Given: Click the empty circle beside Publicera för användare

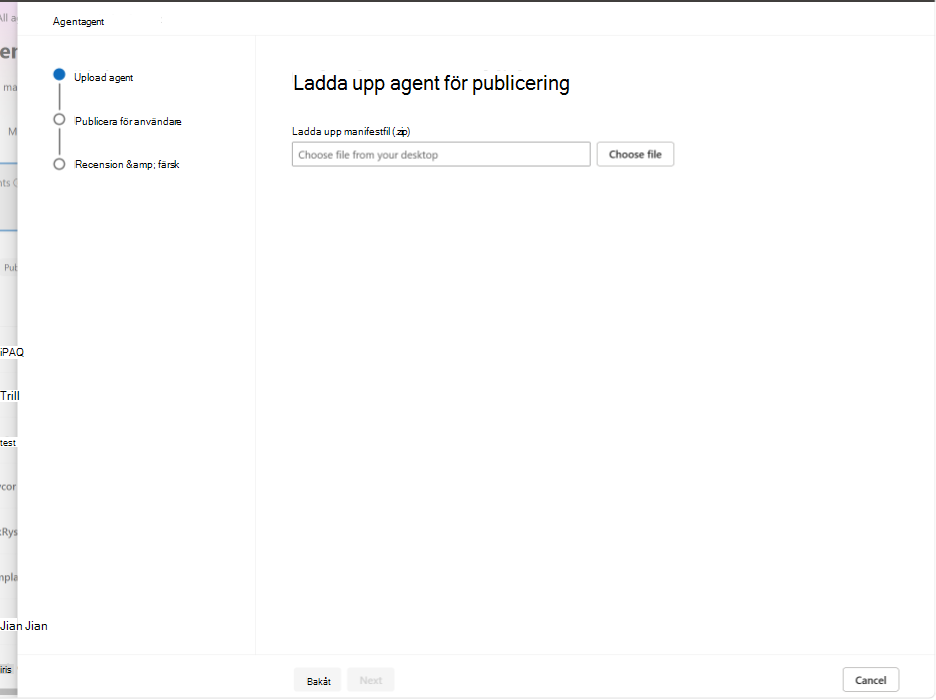Looking at the screenshot, I should click(x=59, y=119).
